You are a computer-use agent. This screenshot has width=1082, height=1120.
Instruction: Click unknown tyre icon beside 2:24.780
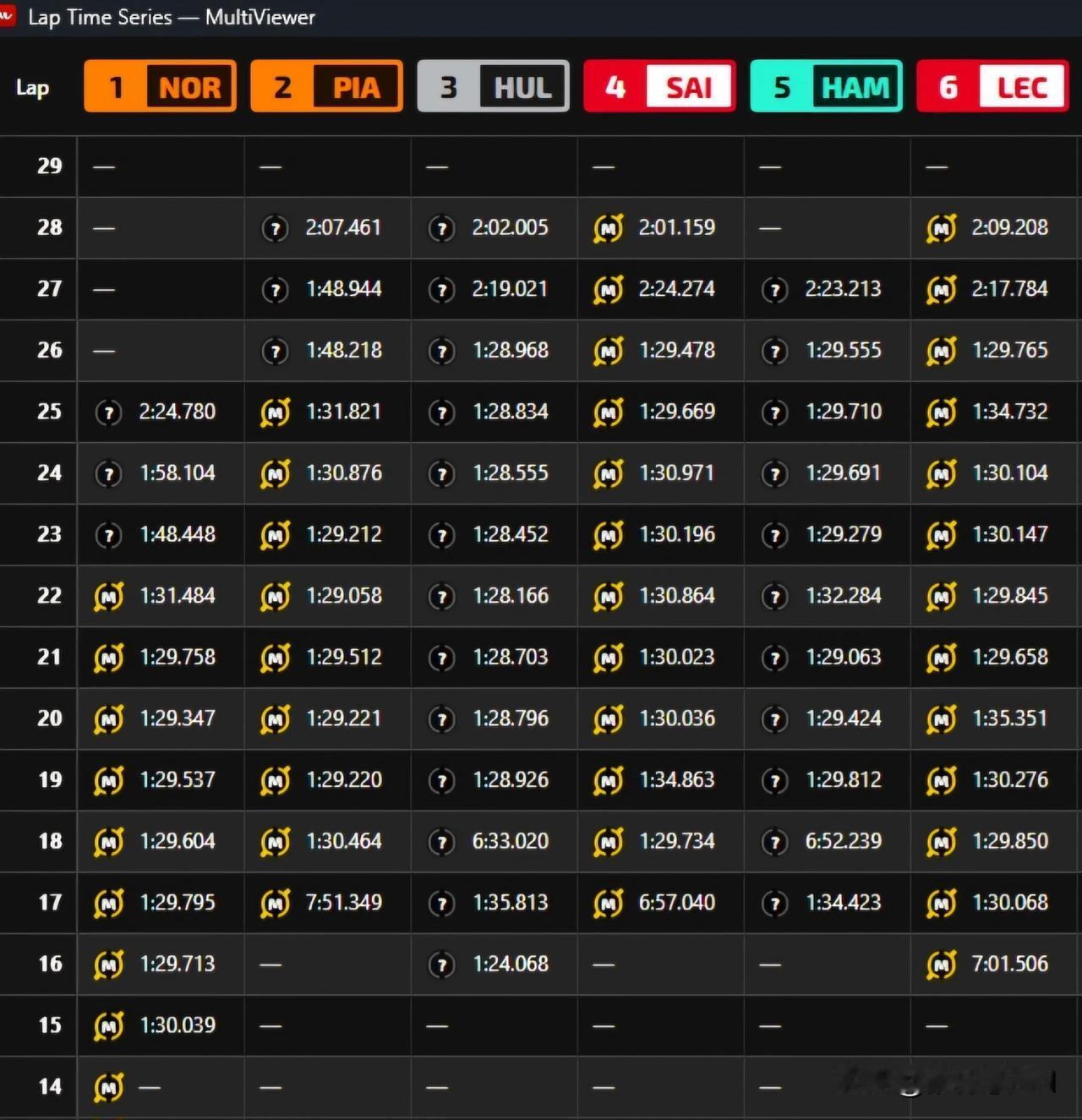click(x=108, y=412)
